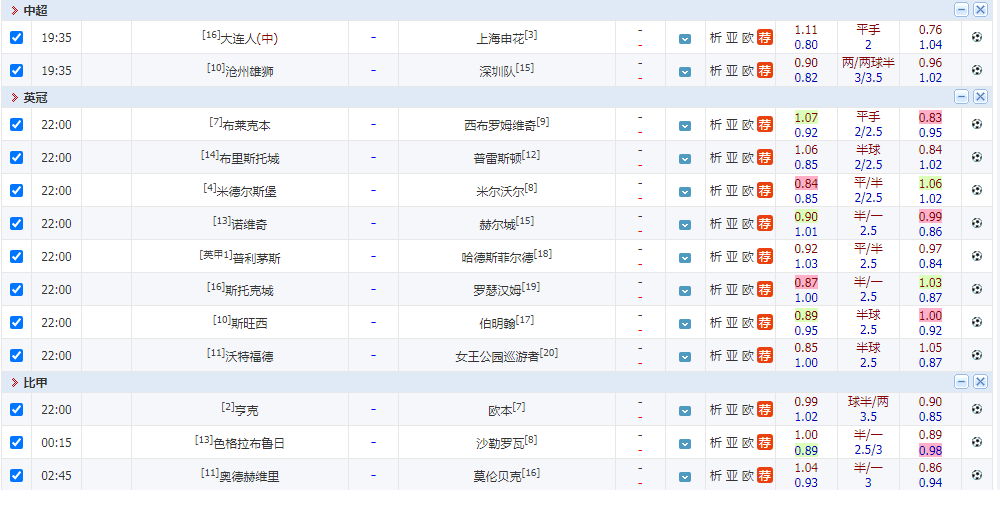
Task: Open 析 analysis link for 大连人 match
Action: coord(716,38)
